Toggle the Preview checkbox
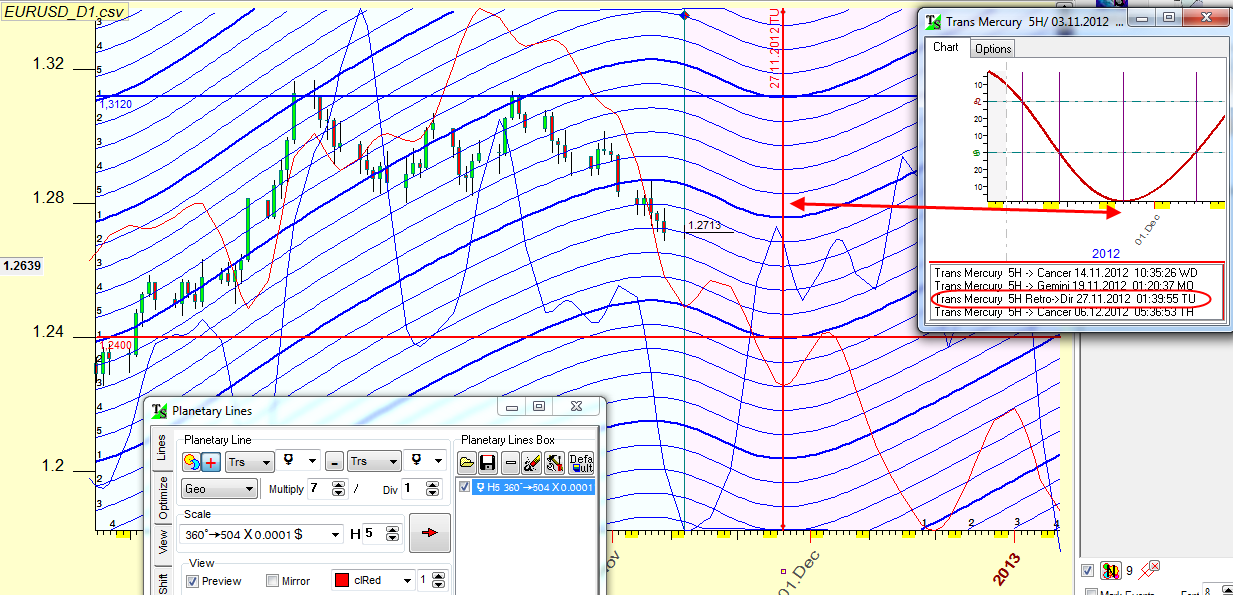This screenshot has width=1233, height=595. (192, 581)
